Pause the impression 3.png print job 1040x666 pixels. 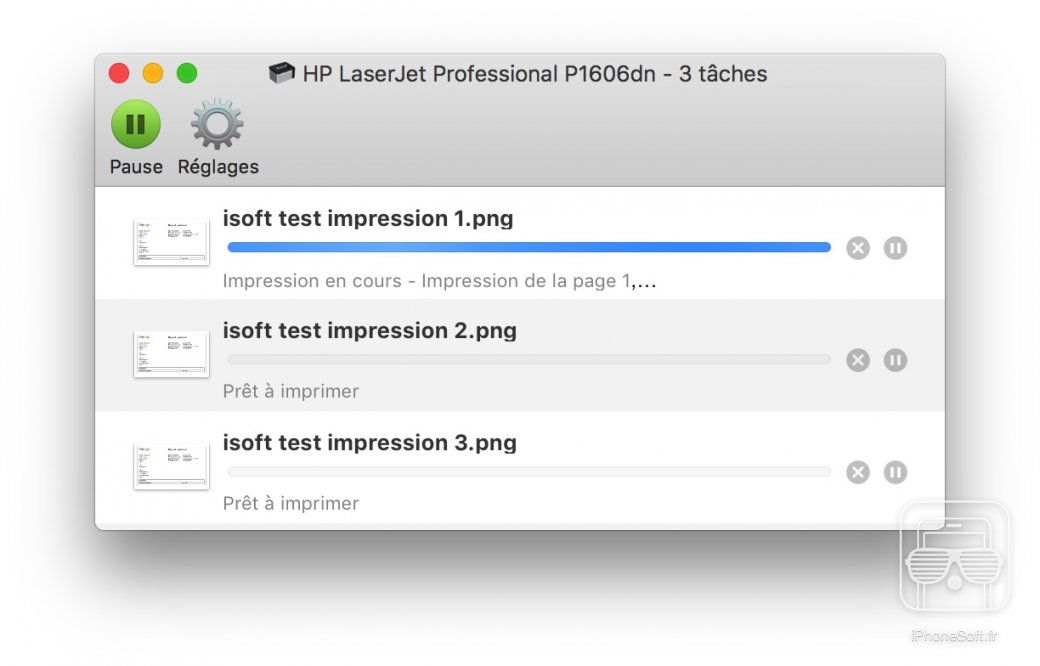click(895, 472)
